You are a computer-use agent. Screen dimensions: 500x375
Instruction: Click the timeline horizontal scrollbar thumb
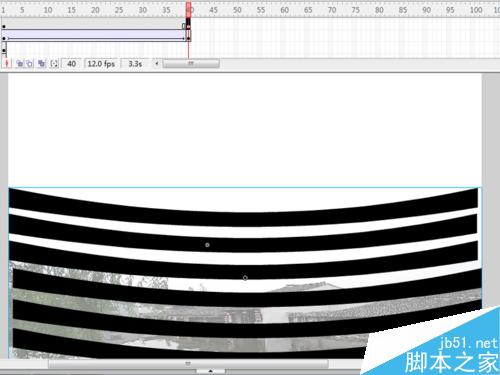pos(191,63)
